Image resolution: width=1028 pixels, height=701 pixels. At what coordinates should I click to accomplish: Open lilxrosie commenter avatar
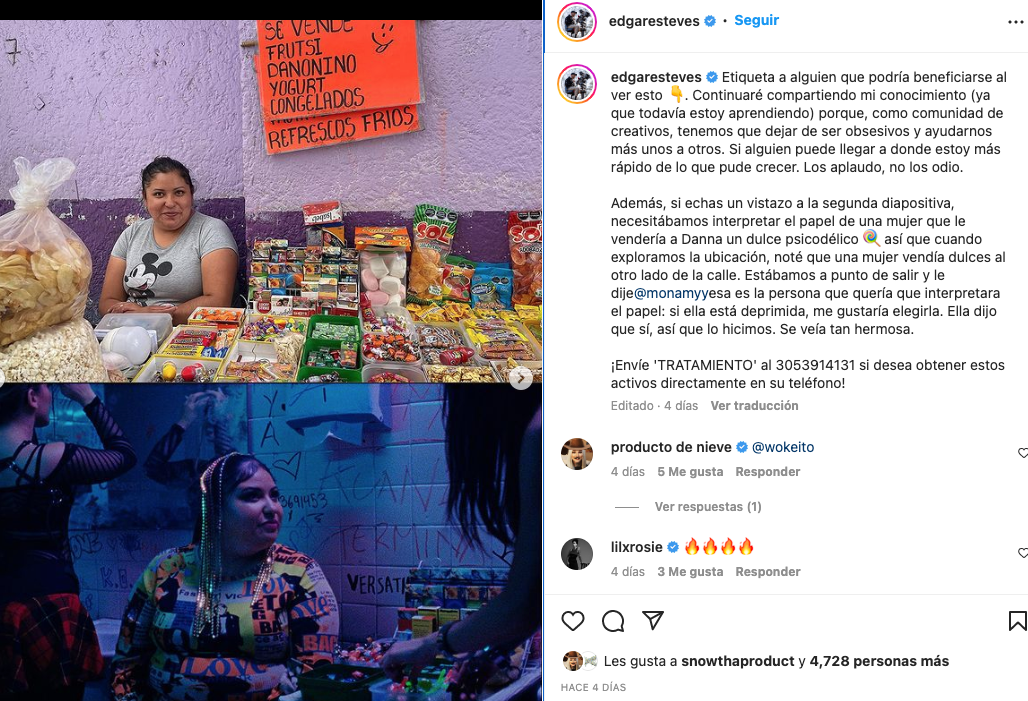coord(577,554)
